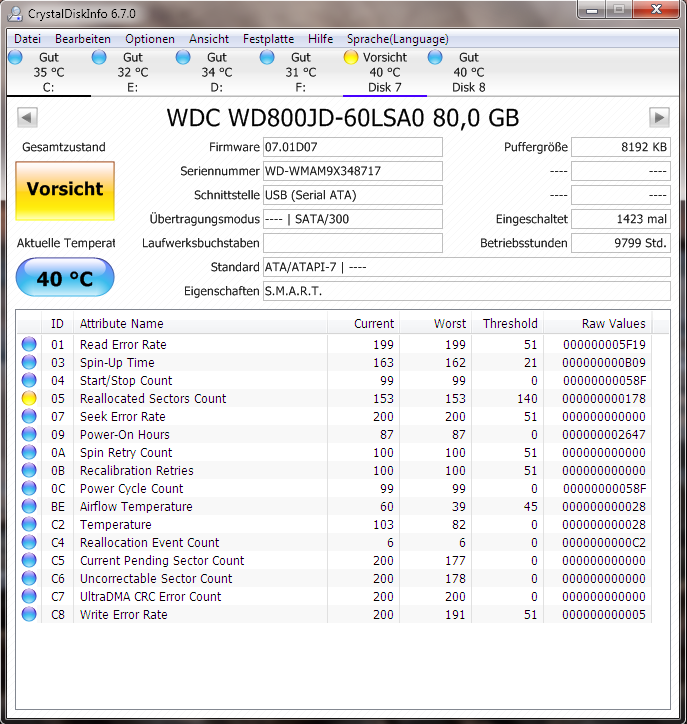The height and width of the screenshot is (724, 687).
Task: Select raw value 000000002647 of Power-On Hours
Action: click(604, 434)
